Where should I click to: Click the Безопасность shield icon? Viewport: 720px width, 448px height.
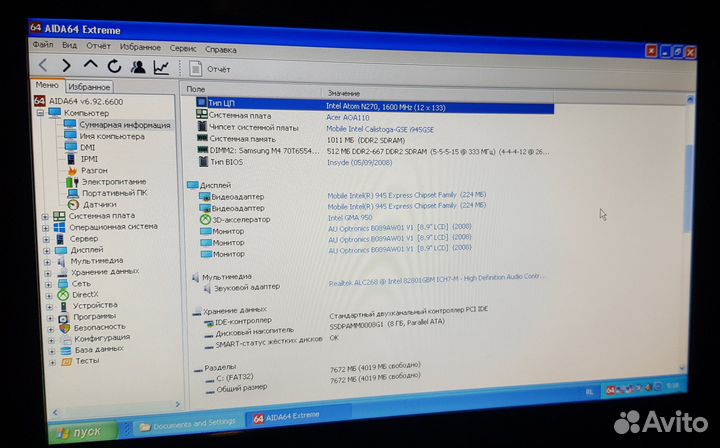click(x=64, y=329)
